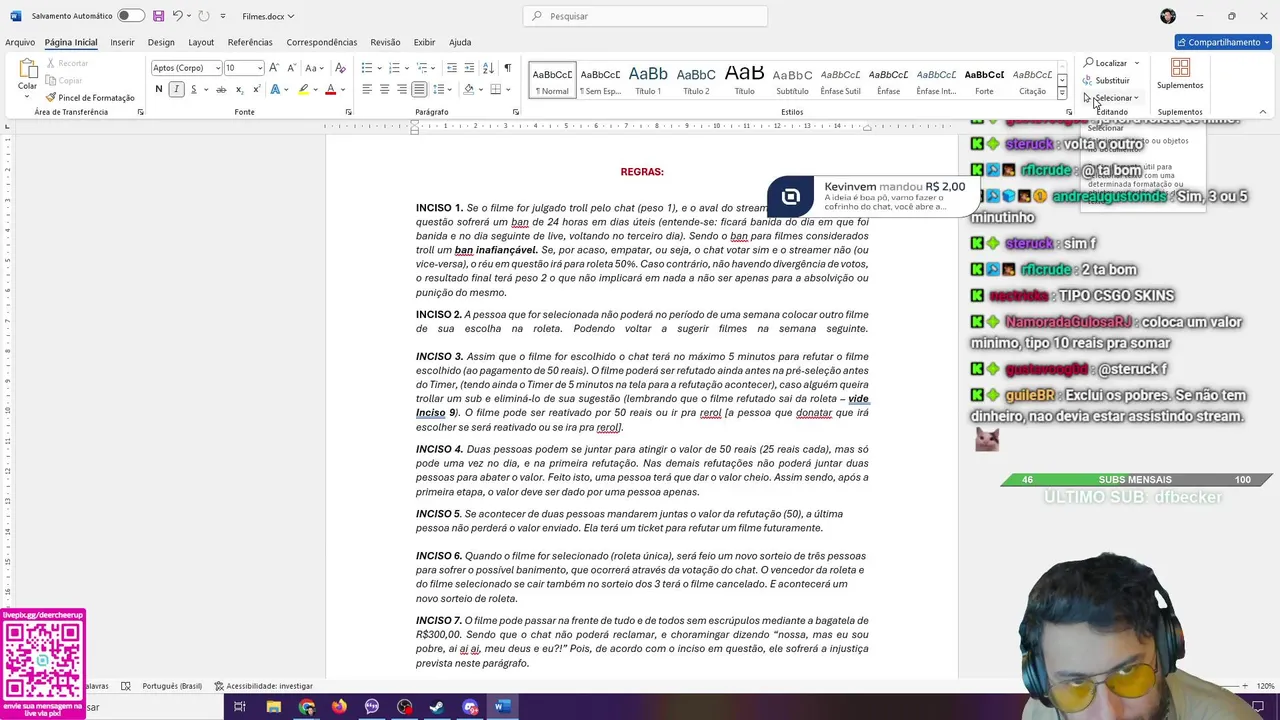Apply the Título 2 style
This screenshot has height=720, width=1280.
click(x=696, y=80)
